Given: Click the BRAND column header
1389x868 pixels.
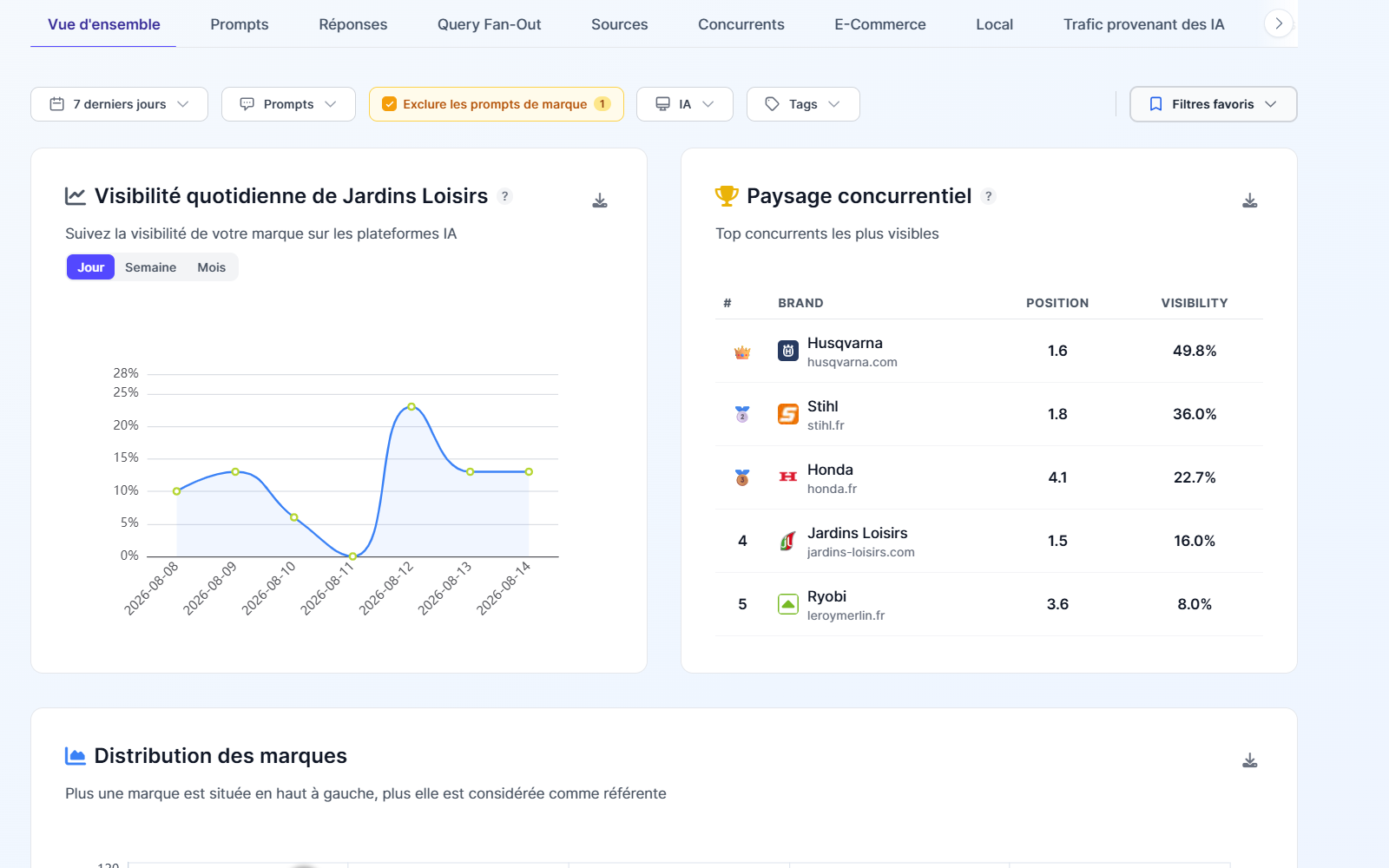Looking at the screenshot, I should pyautogui.click(x=800, y=303).
